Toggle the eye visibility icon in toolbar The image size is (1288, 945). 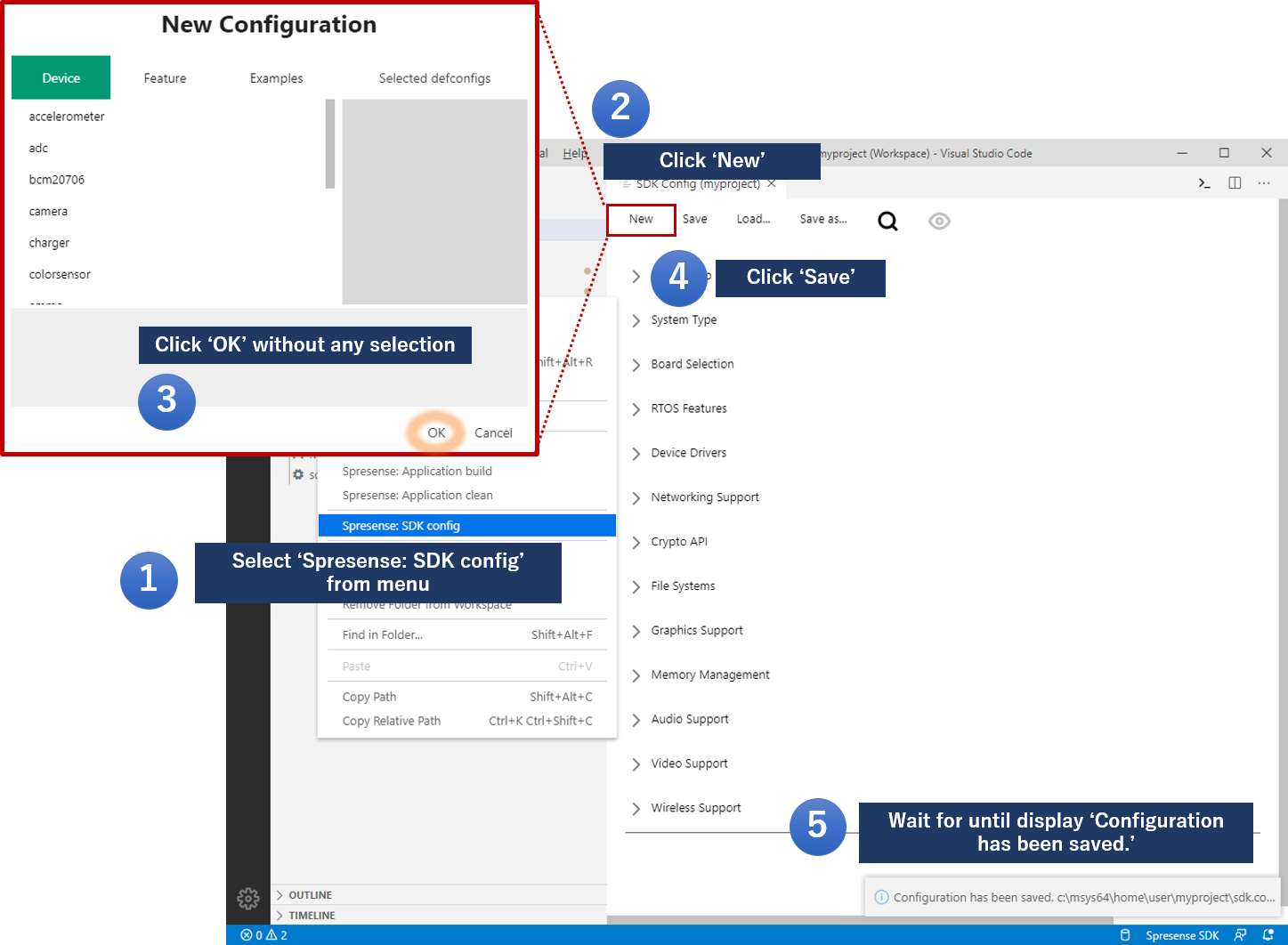pyautogui.click(x=939, y=221)
